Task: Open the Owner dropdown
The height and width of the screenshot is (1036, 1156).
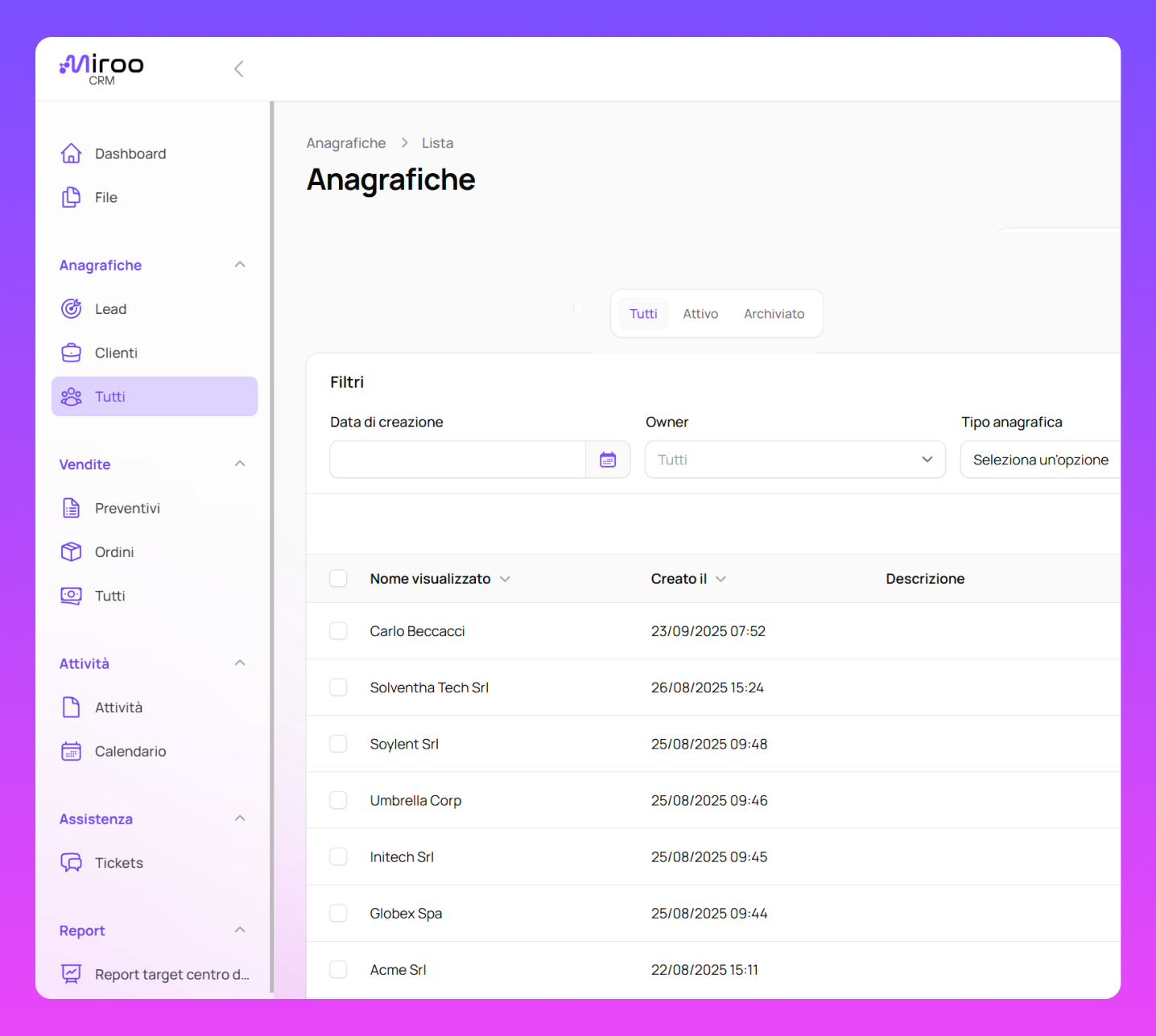Action: 795,460
